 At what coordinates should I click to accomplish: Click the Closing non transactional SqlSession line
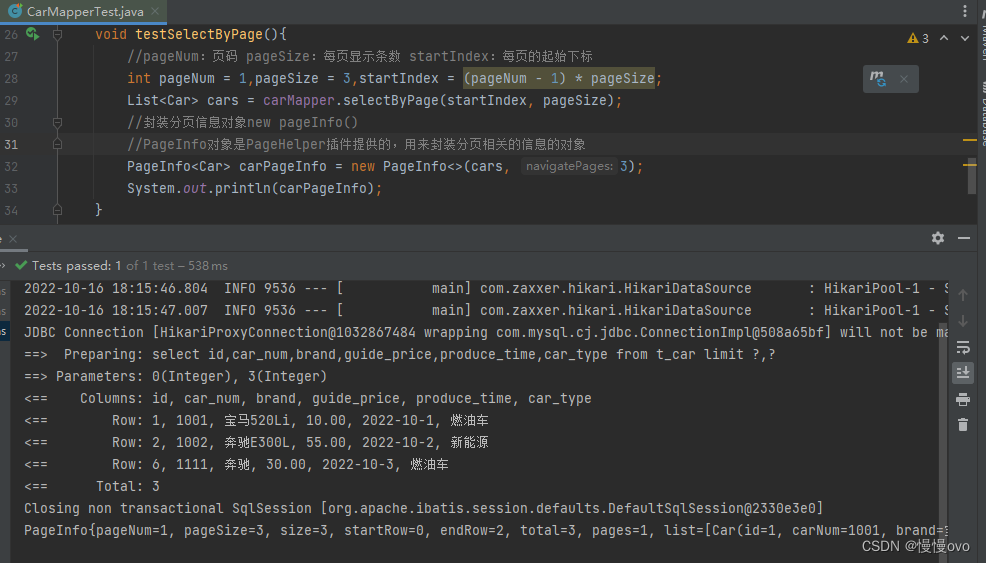(423, 508)
